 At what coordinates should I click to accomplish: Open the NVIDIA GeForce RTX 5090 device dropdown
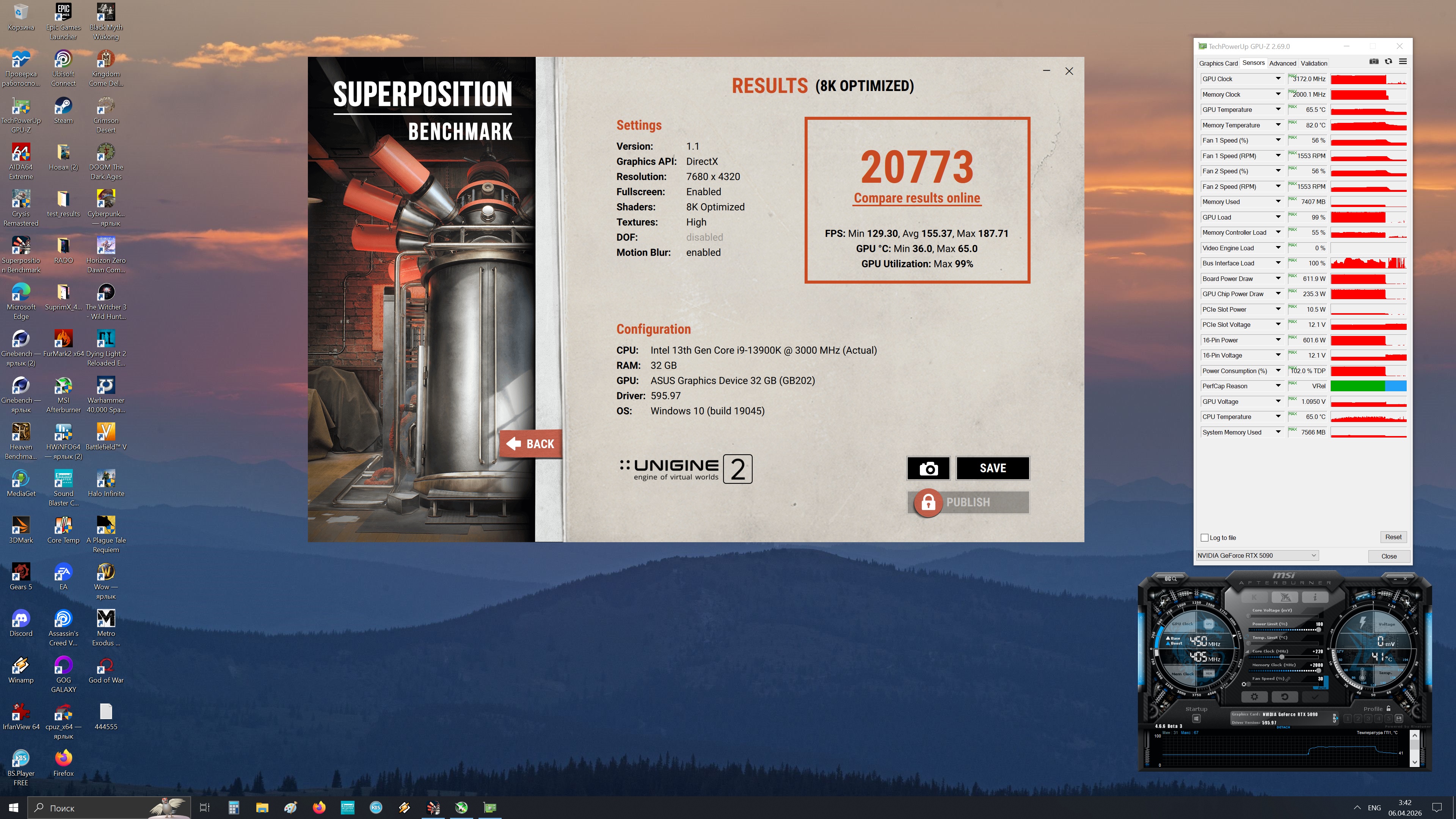[1257, 555]
